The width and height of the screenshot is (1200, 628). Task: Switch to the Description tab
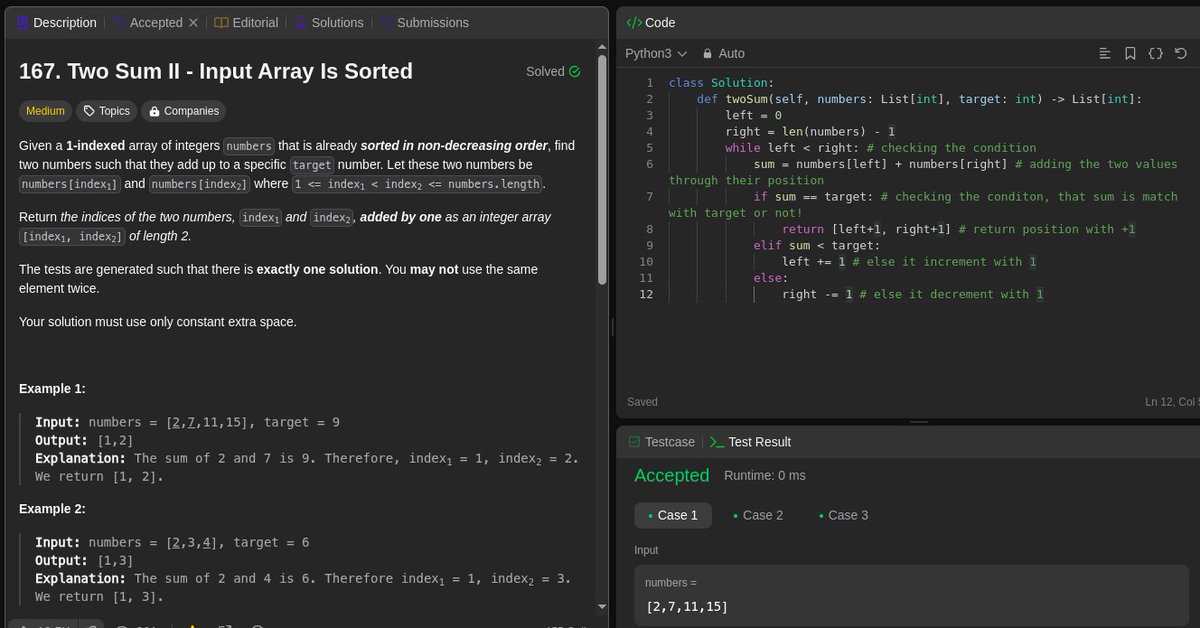coord(57,22)
